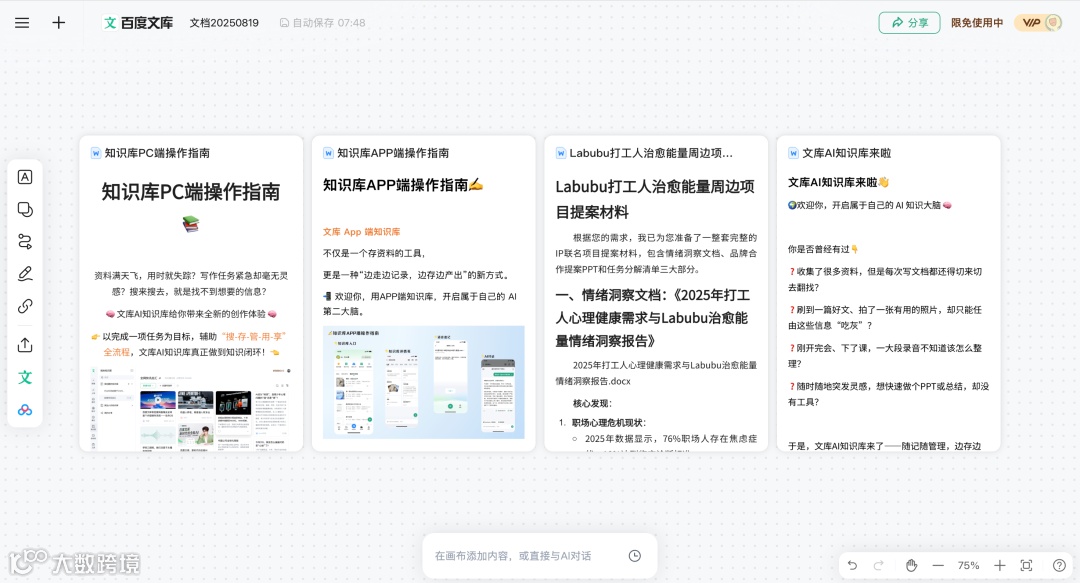Click 搜-存-管-用-享 orange text

click(253, 336)
